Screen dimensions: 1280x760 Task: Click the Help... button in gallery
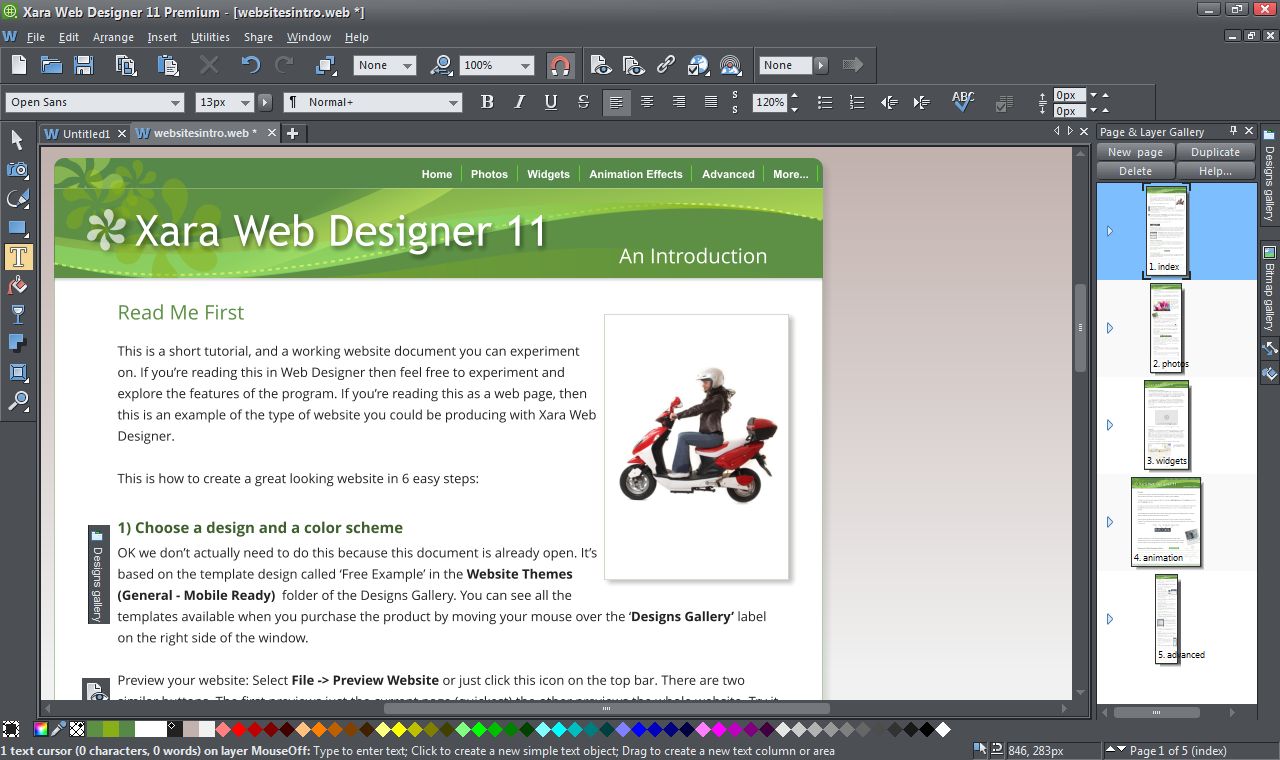coord(1215,171)
